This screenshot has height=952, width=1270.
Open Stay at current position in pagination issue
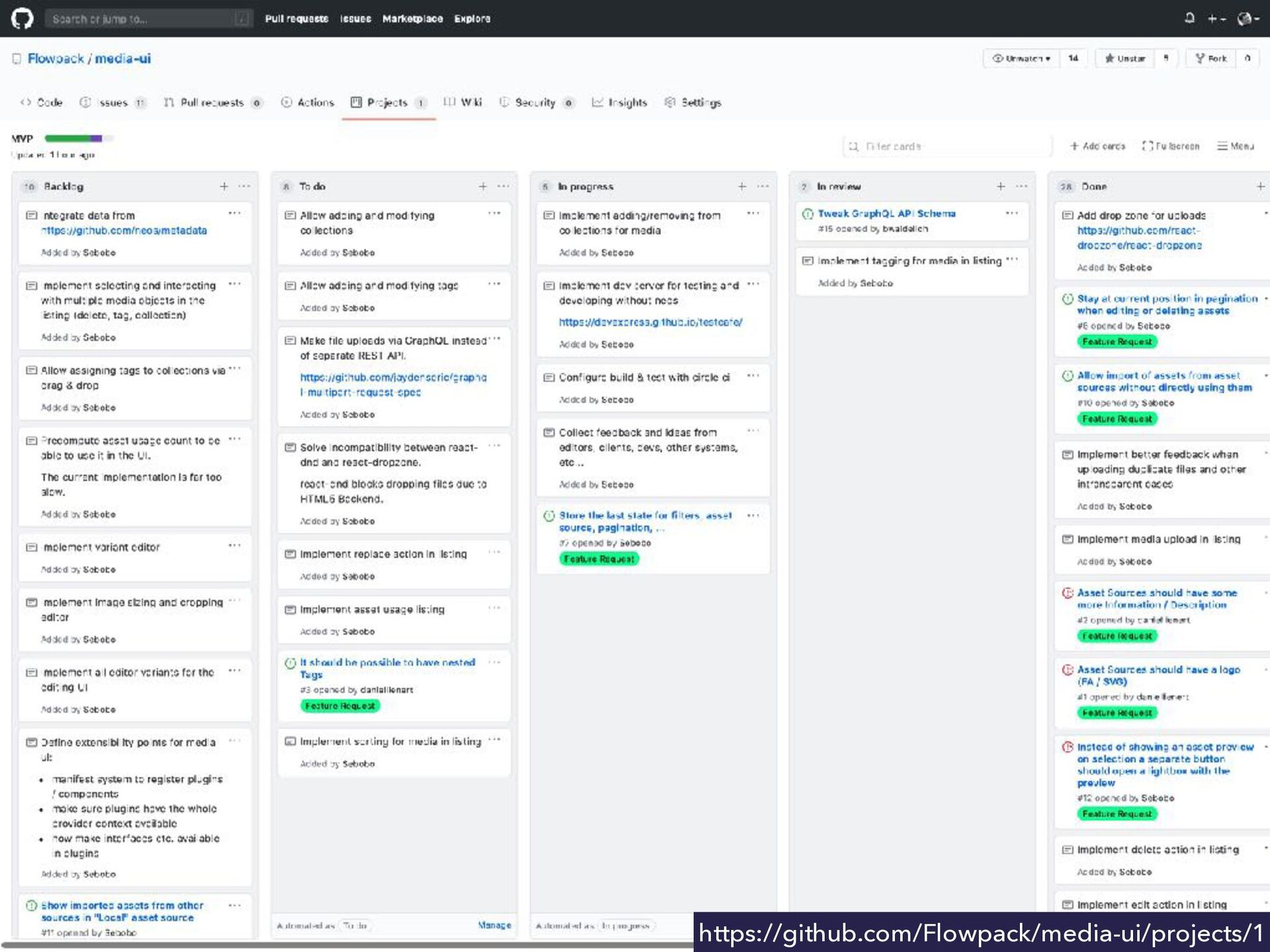1167,304
